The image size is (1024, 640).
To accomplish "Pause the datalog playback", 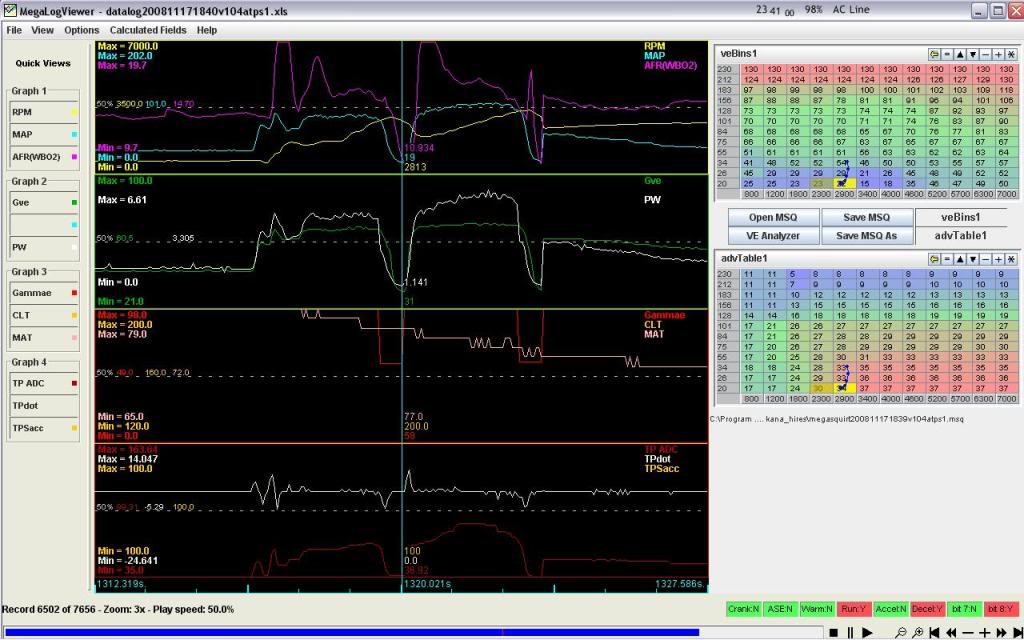I will click(851, 631).
